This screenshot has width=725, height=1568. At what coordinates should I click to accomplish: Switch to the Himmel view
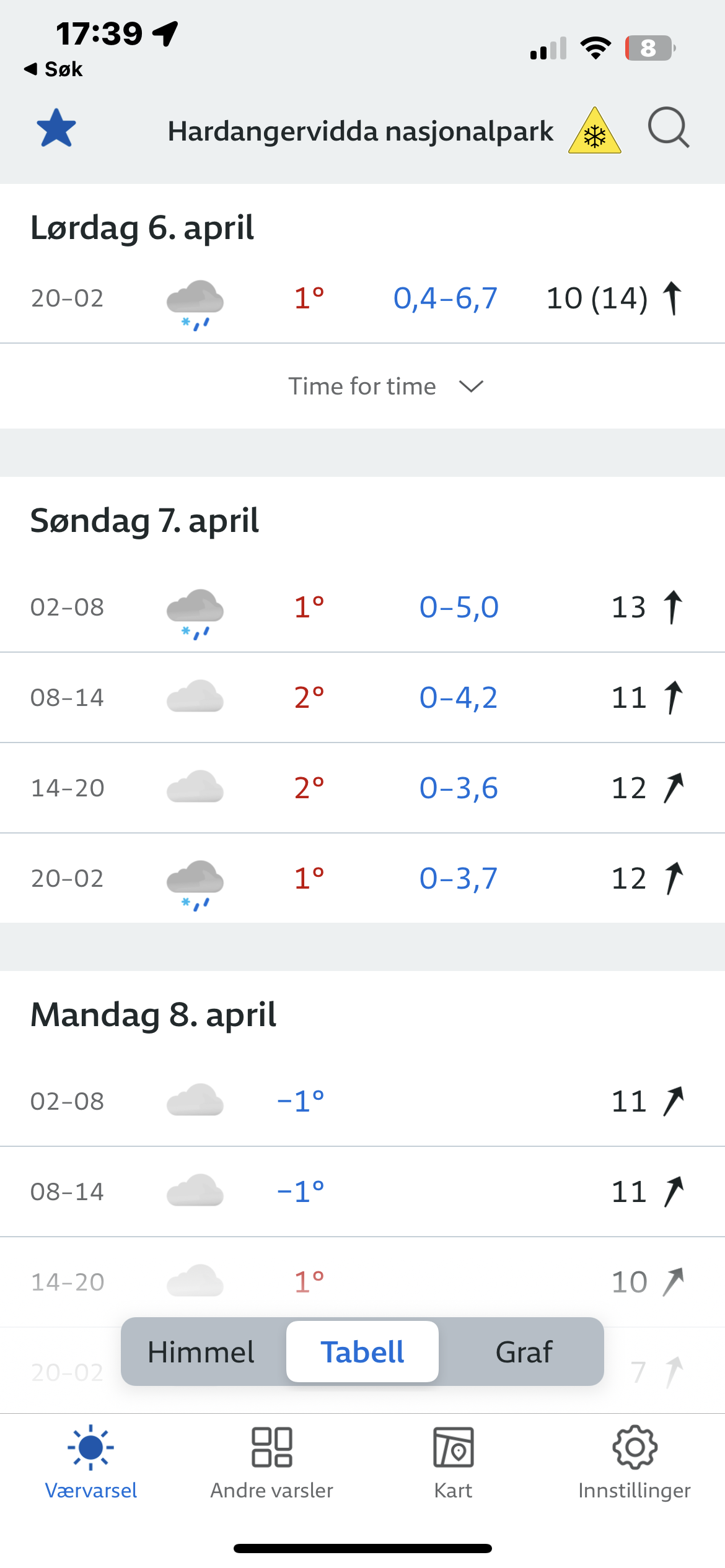(201, 1352)
